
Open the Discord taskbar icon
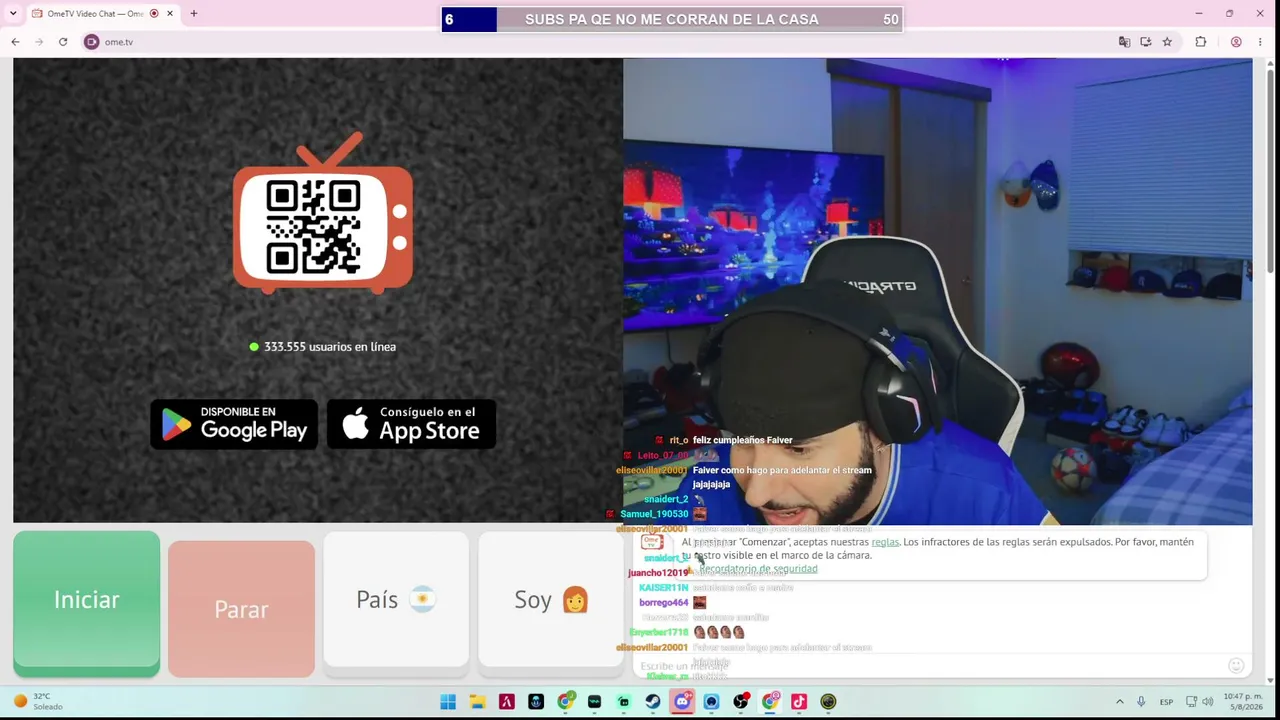pos(682,702)
